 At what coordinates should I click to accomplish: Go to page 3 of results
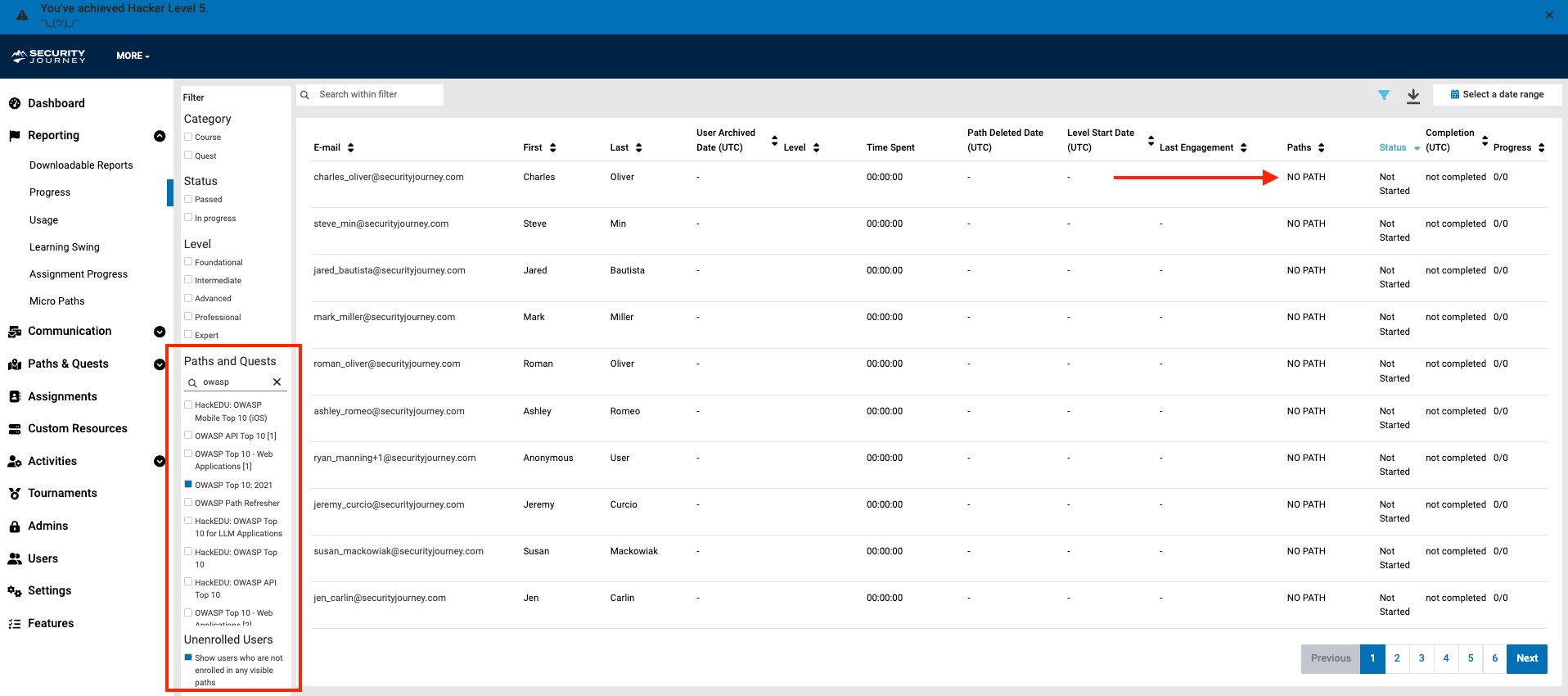point(1421,658)
